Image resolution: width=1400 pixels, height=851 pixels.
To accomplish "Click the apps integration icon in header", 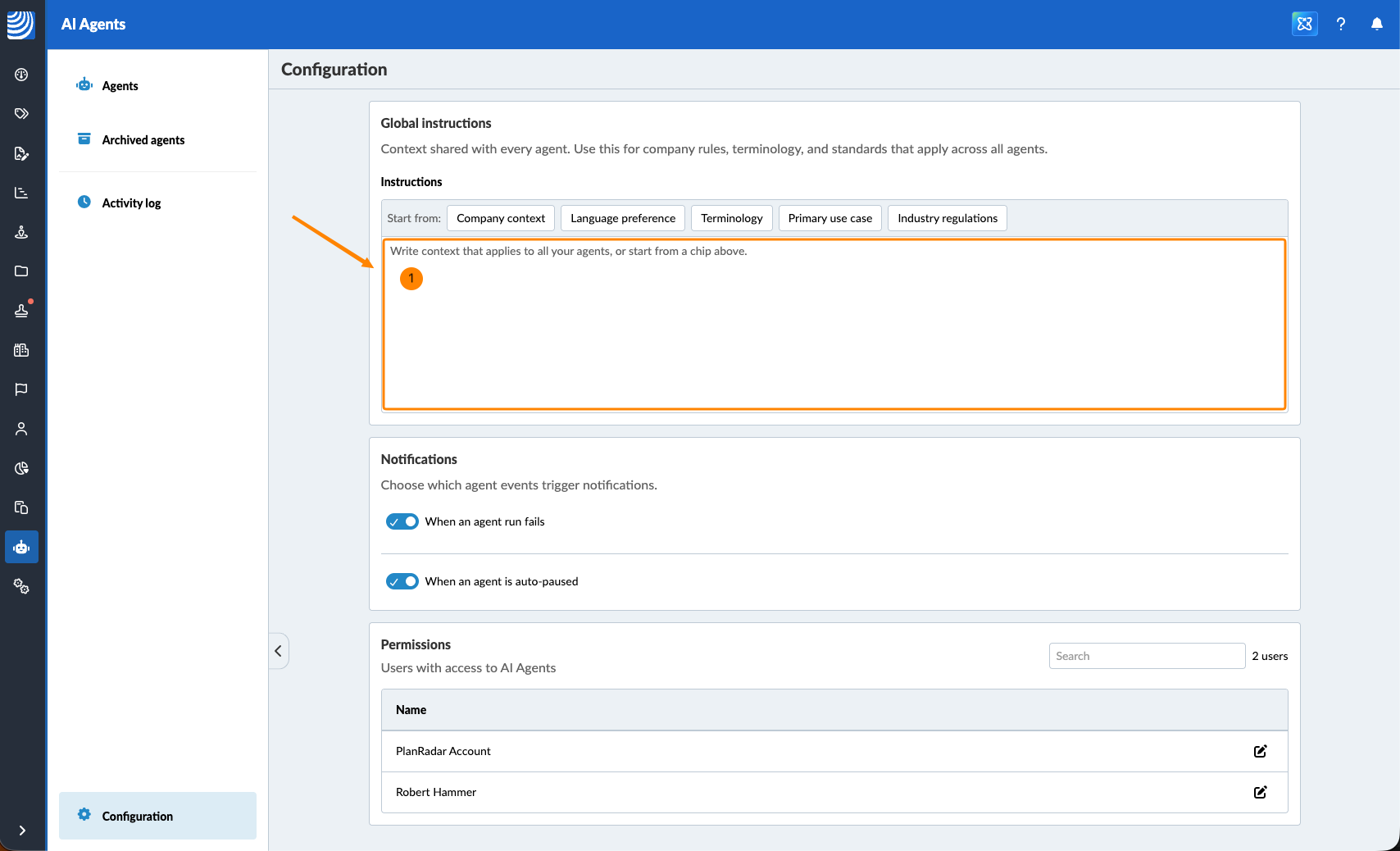I will [1305, 24].
